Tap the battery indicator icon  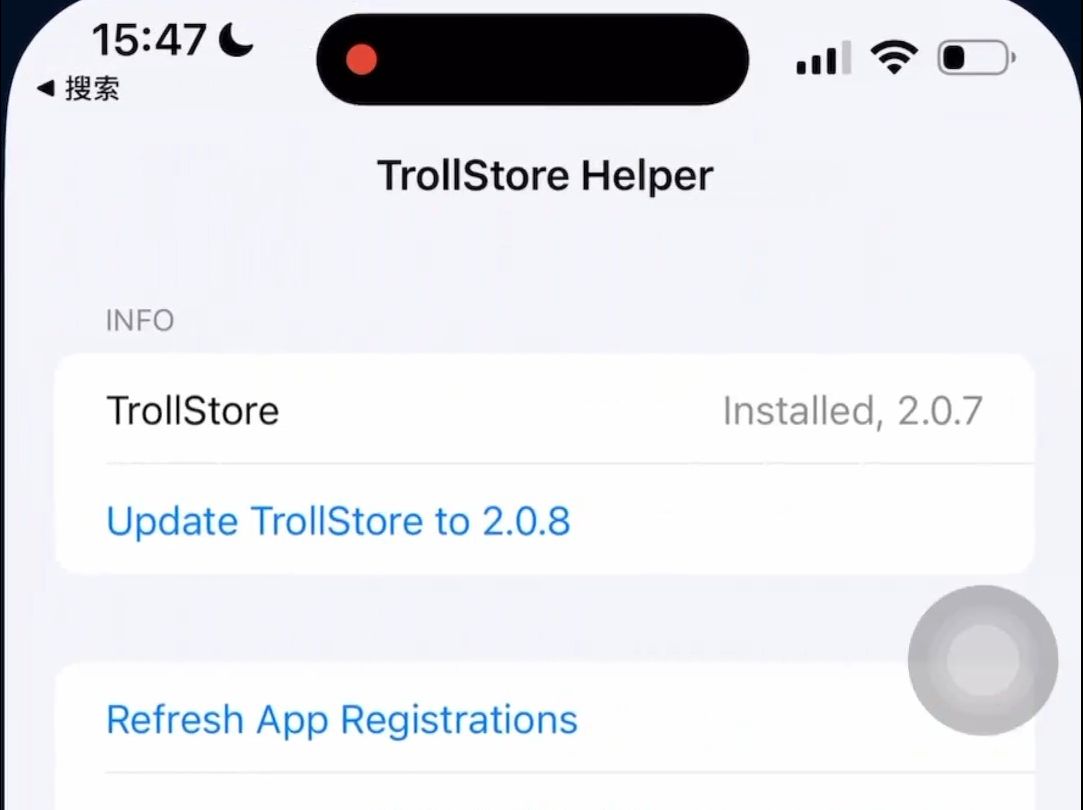click(x=976, y=57)
